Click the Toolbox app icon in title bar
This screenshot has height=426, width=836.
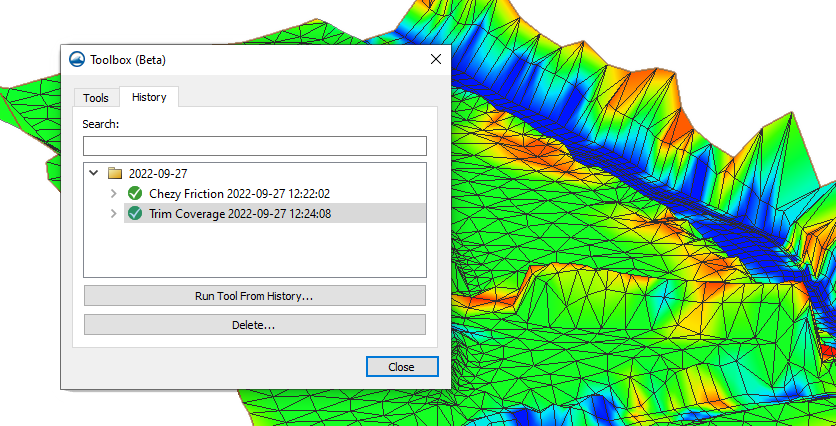click(x=77, y=59)
